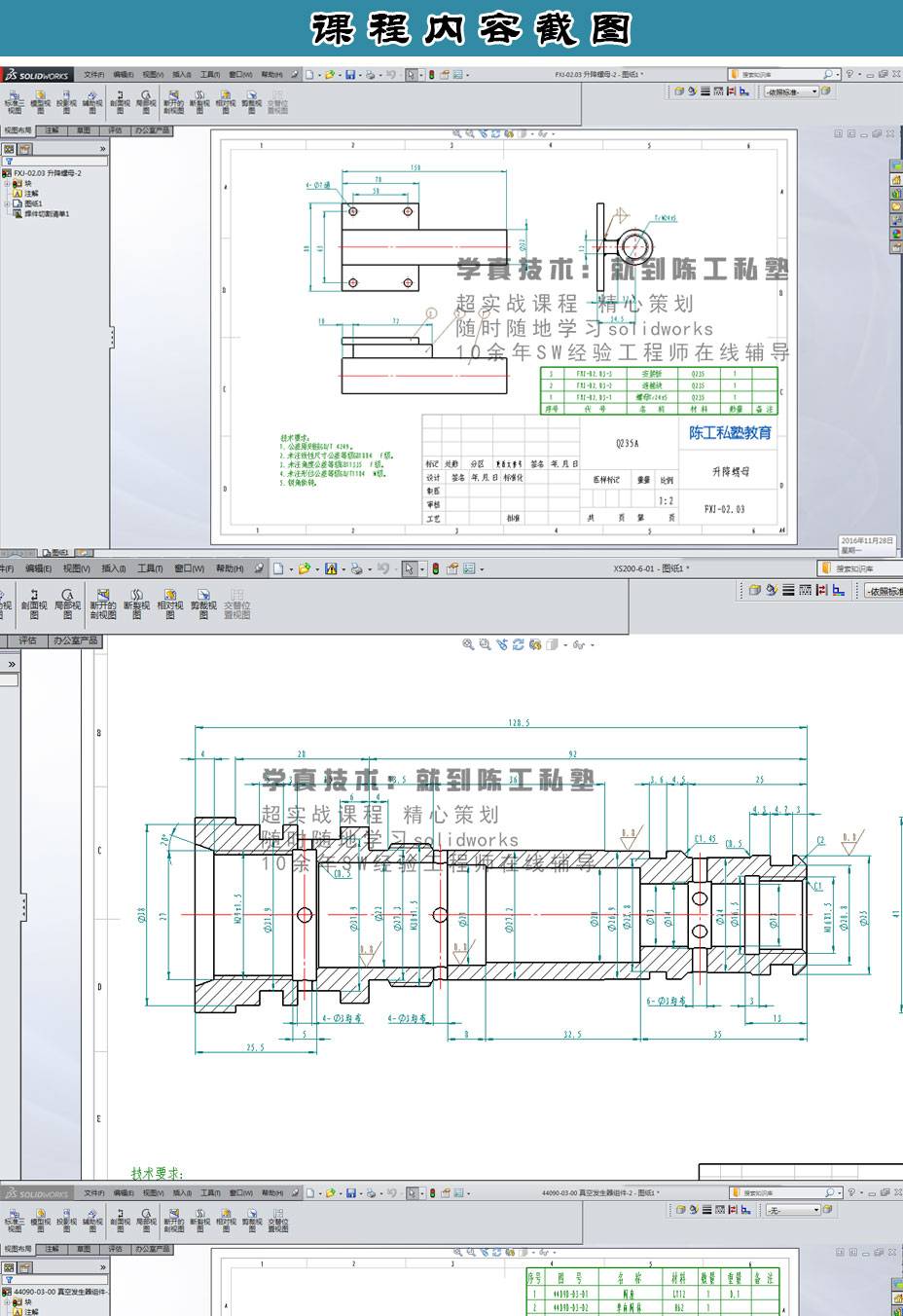
Task: Click the 断裂视图 (Break View) icon in middle window
Action: (x=136, y=602)
